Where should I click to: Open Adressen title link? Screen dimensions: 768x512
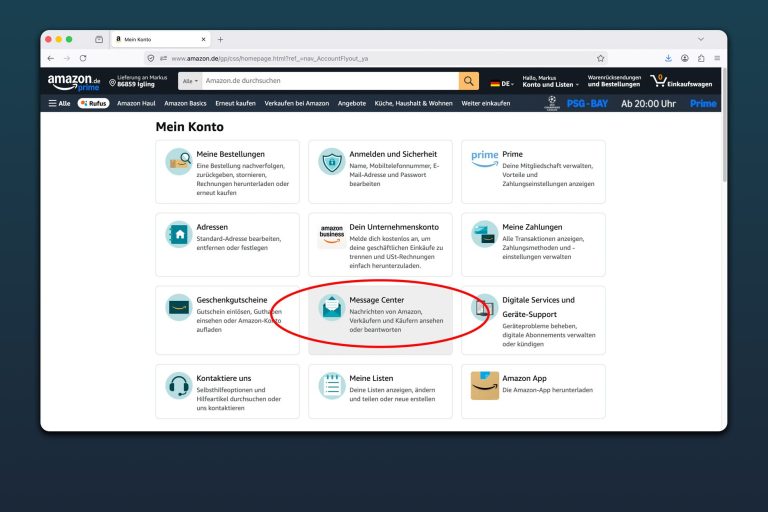tap(212, 227)
